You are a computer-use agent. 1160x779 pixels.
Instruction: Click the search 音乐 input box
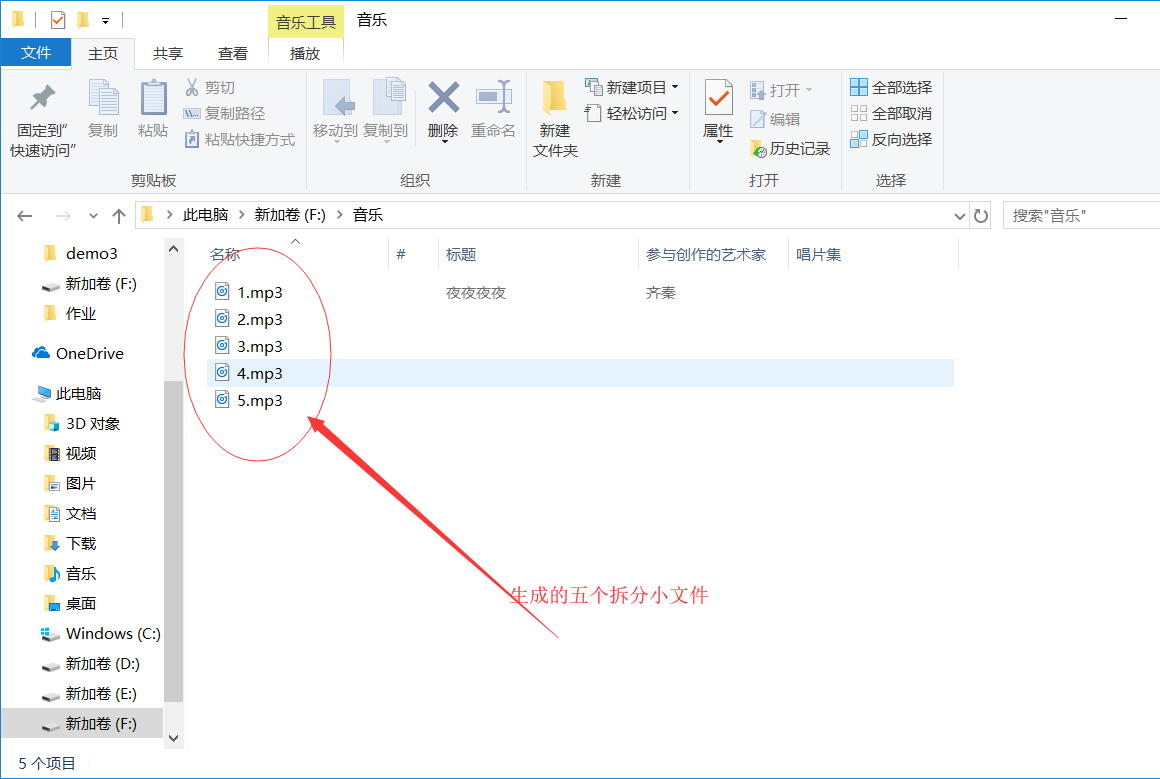coord(1081,216)
